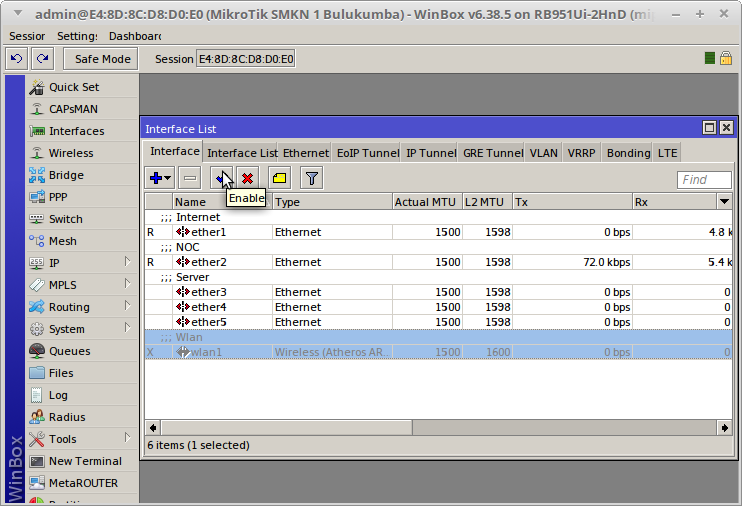Switch to the VLAN tab
Viewport: 742px width, 506px height.
pos(543,153)
